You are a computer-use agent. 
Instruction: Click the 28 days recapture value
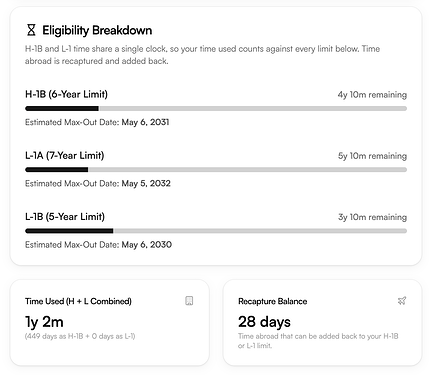[x=264, y=322]
